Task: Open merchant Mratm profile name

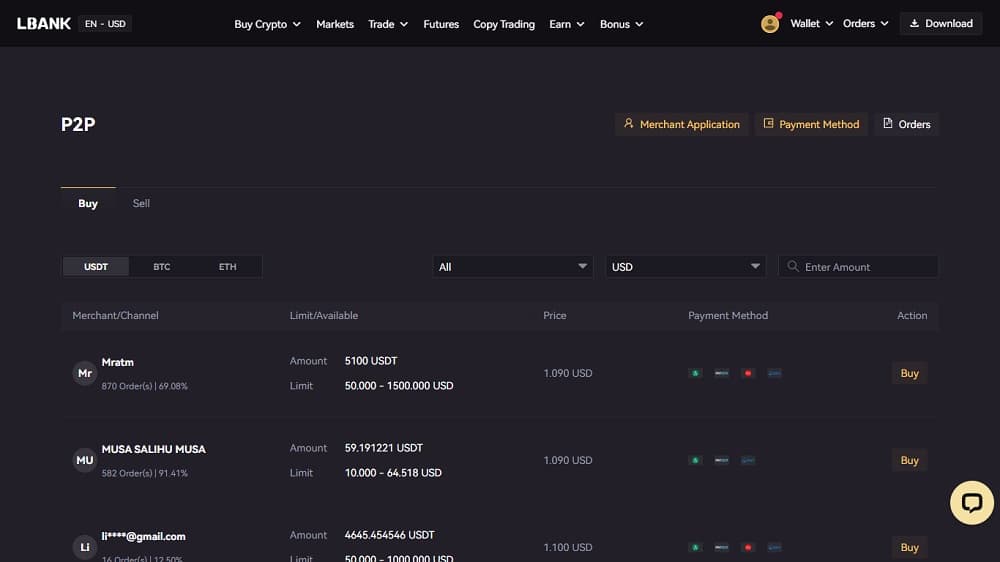Action: tap(118, 362)
